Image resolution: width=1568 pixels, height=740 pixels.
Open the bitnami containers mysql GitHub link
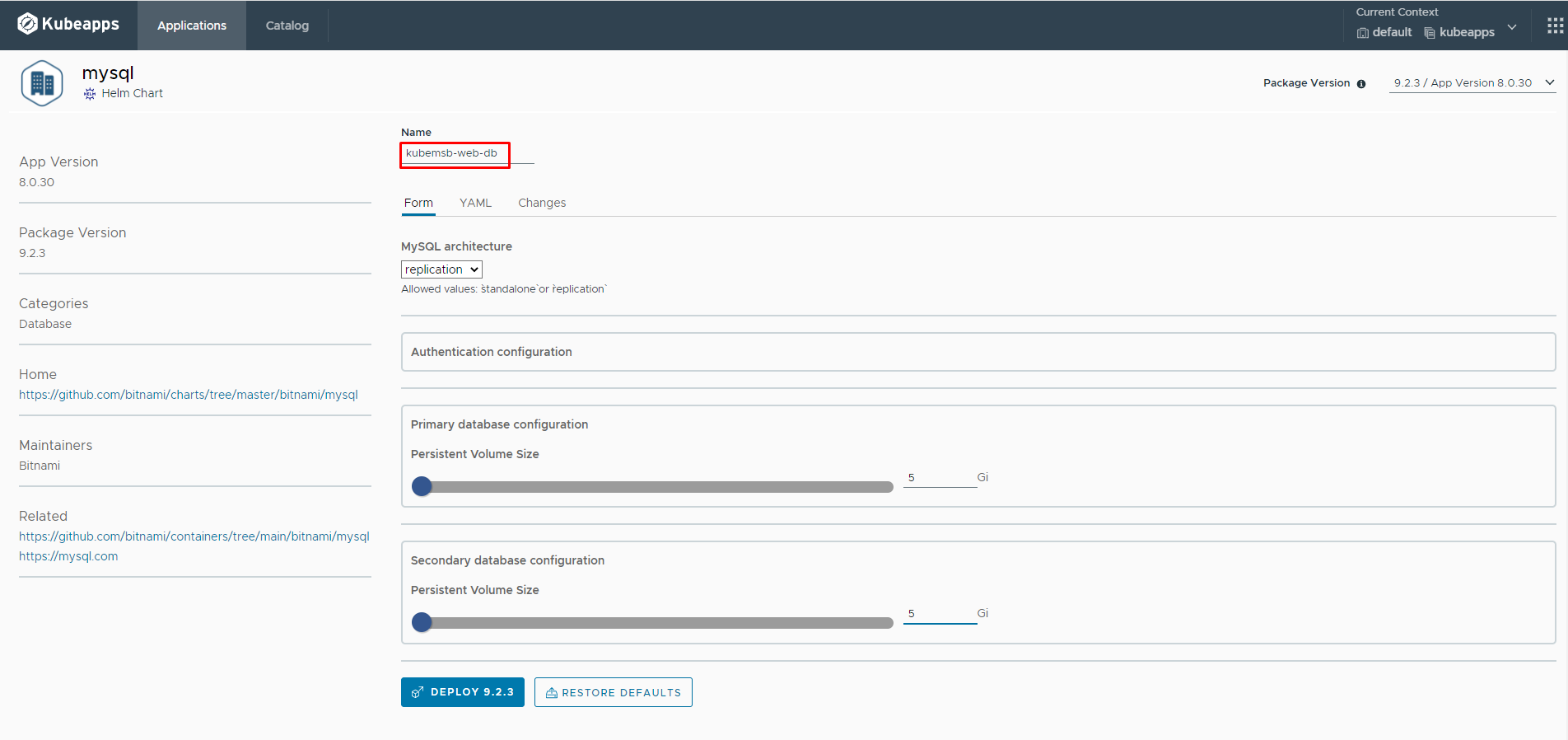[x=194, y=536]
